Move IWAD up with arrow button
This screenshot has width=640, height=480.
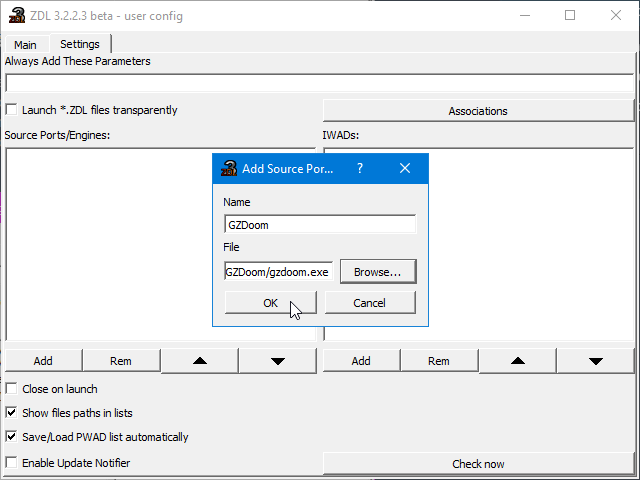tap(517, 360)
